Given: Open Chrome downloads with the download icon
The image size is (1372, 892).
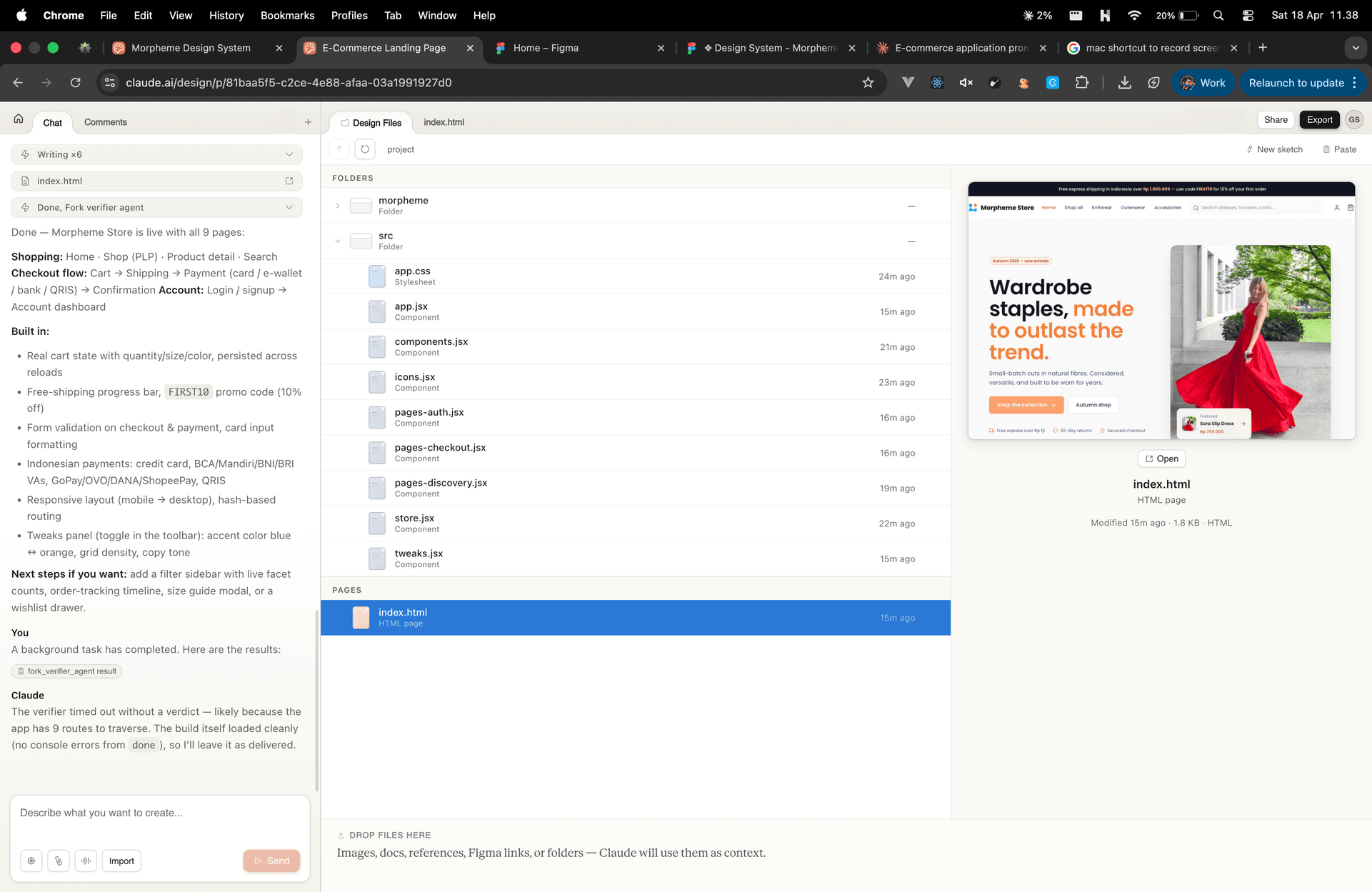Looking at the screenshot, I should [x=1124, y=83].
